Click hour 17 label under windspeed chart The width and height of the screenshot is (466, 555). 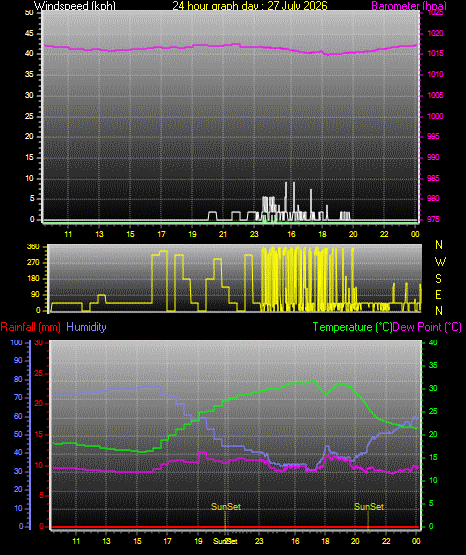[161, 234]
